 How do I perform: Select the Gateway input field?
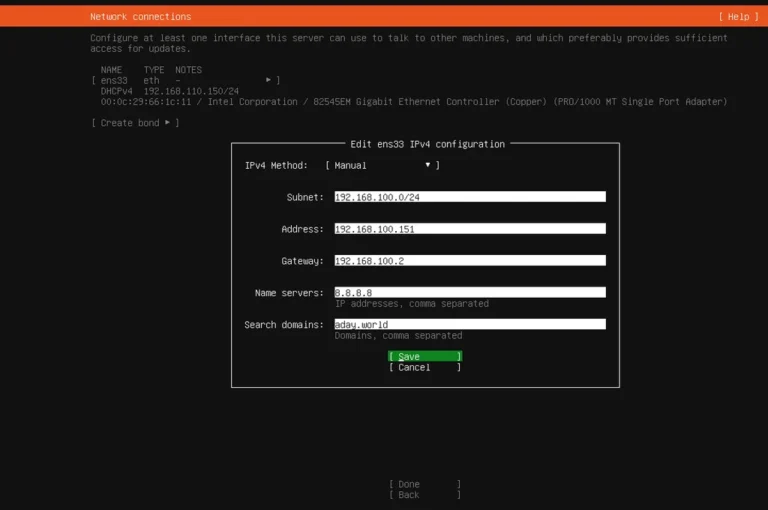(x=469, y=261)
